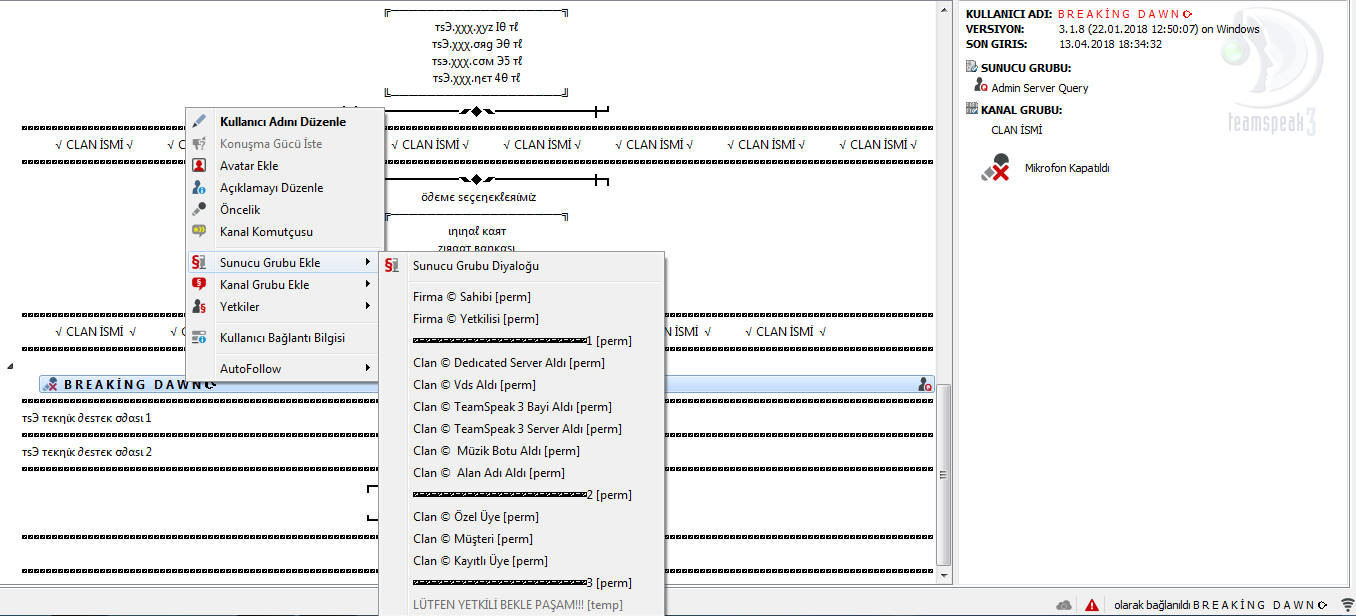Toggle Clan © Müzik Botu Aldı group

point(521,451)
